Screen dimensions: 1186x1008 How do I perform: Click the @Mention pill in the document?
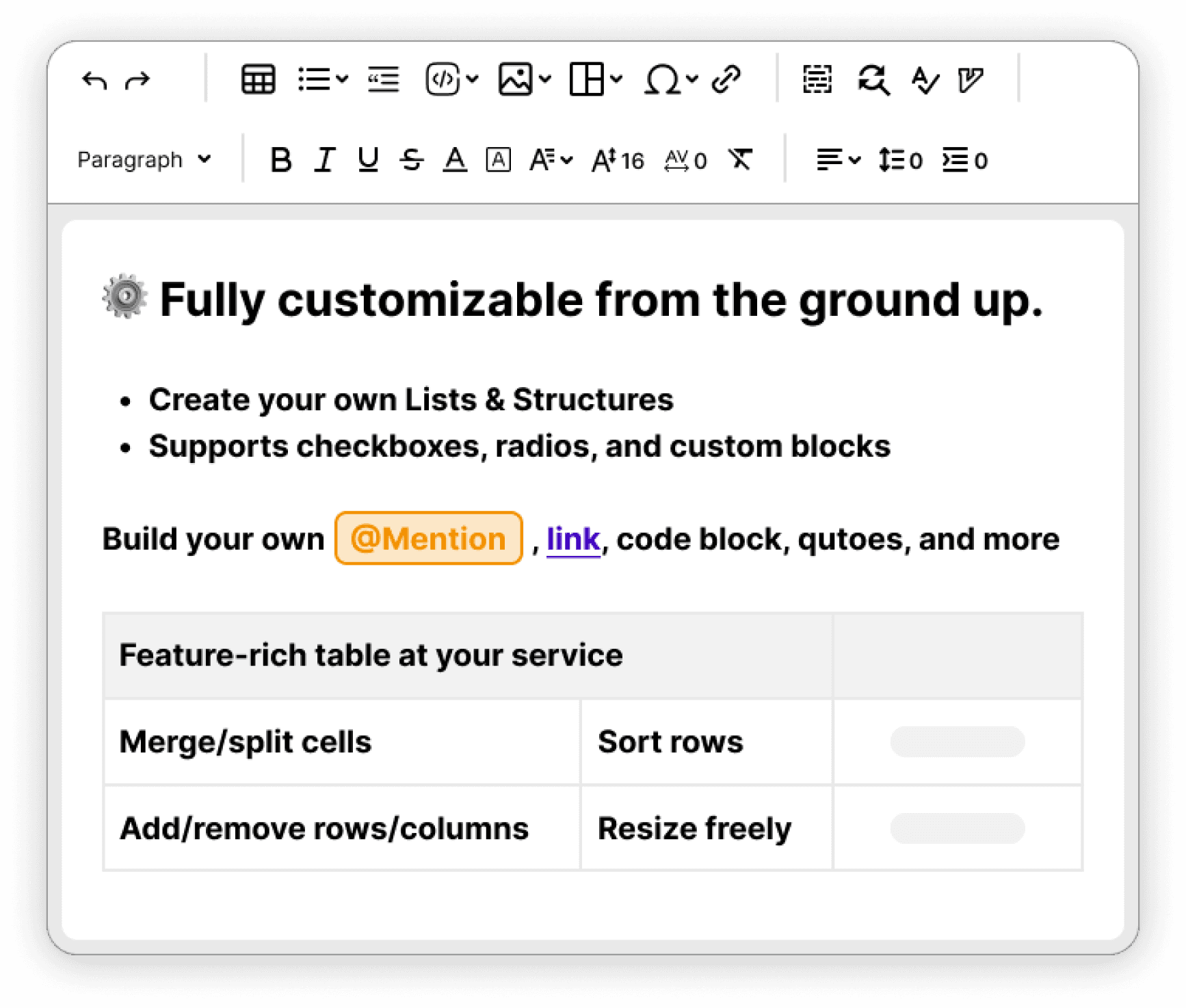tap(428, 538)
